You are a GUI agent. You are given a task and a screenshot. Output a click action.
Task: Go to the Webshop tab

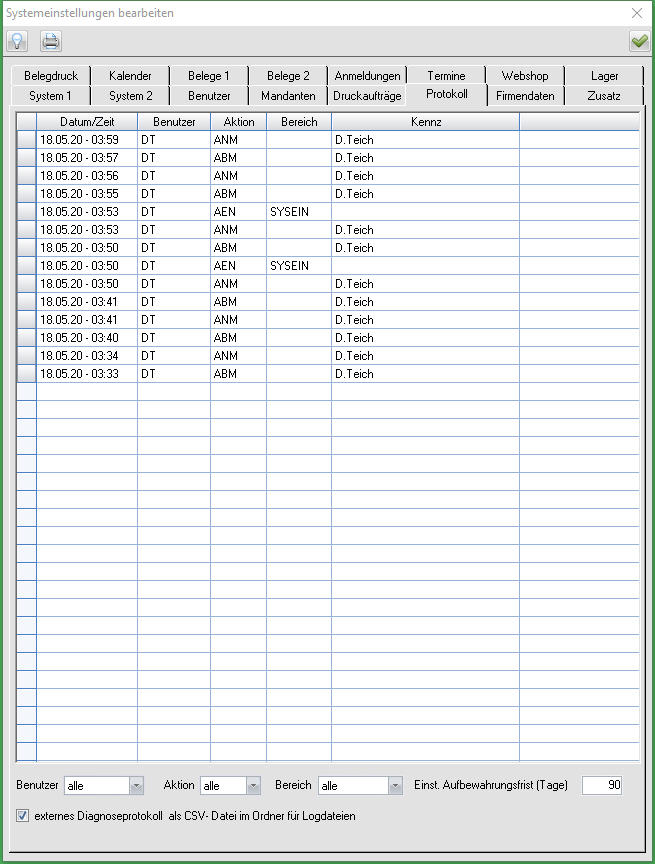(x=525, y=75)
